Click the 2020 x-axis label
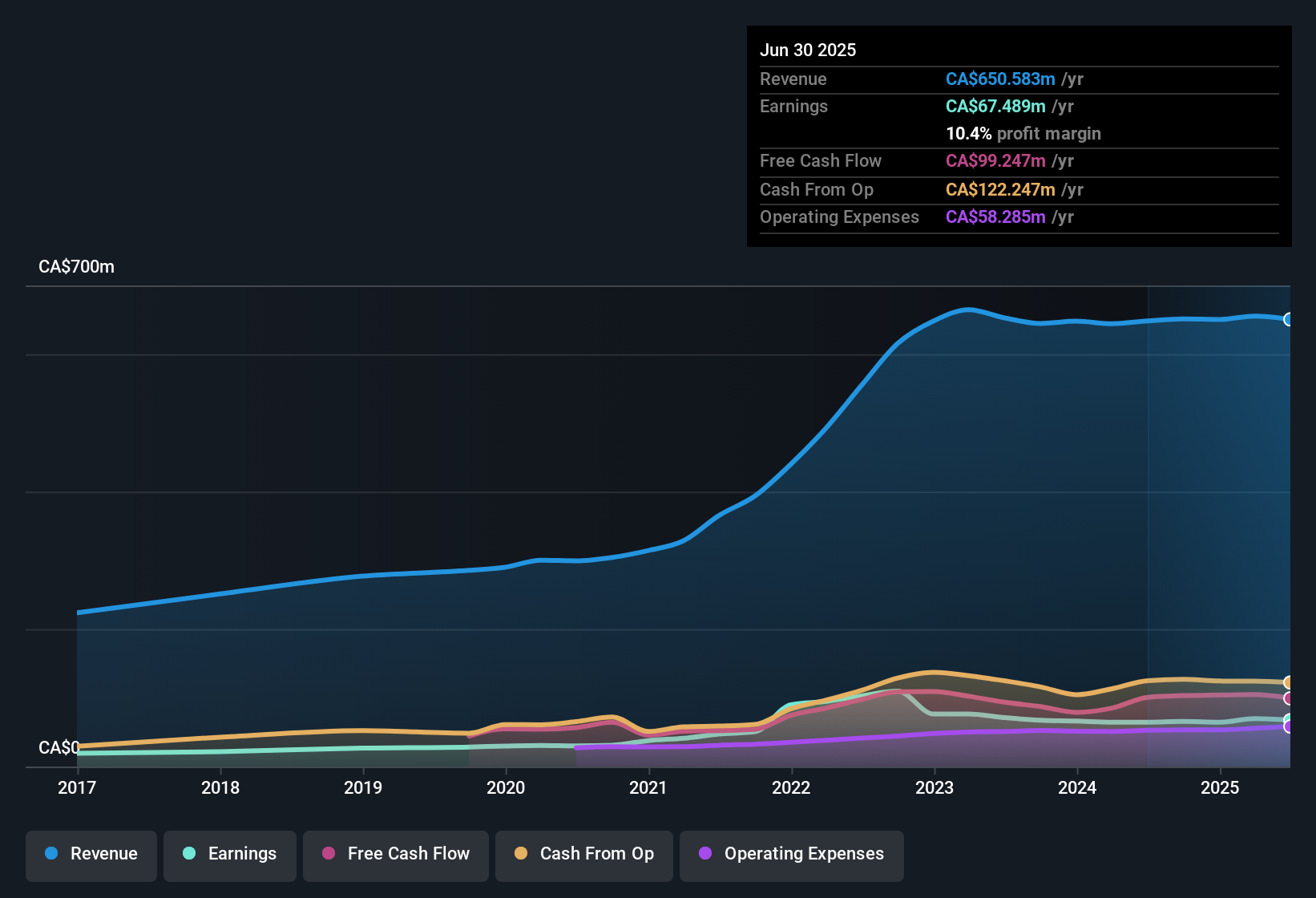Screen dimensions: 1316x898 tap(506, 787)
